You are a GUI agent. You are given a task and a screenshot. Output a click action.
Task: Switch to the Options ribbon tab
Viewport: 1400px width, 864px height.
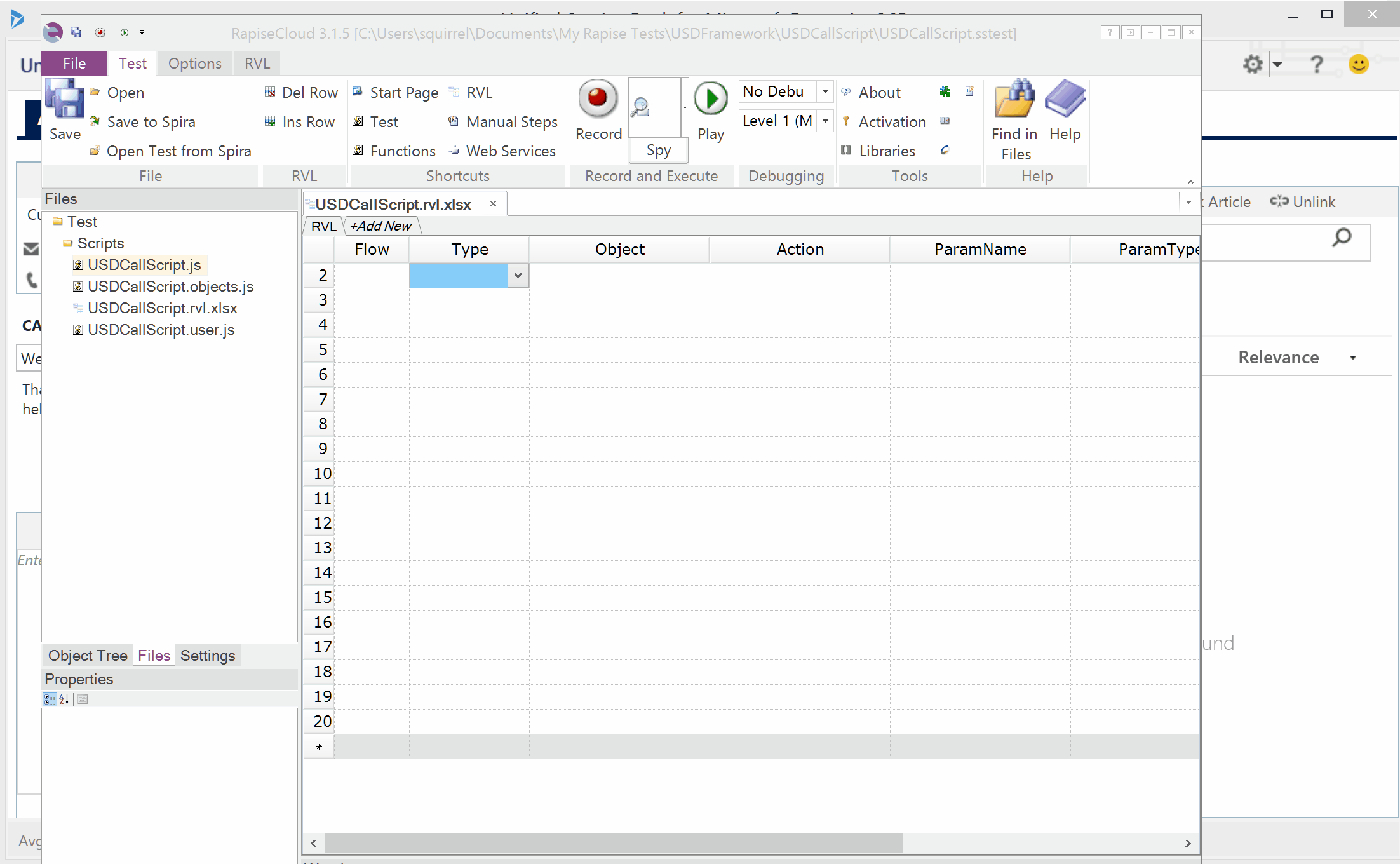pyautogui.click(x=194, y=64)
